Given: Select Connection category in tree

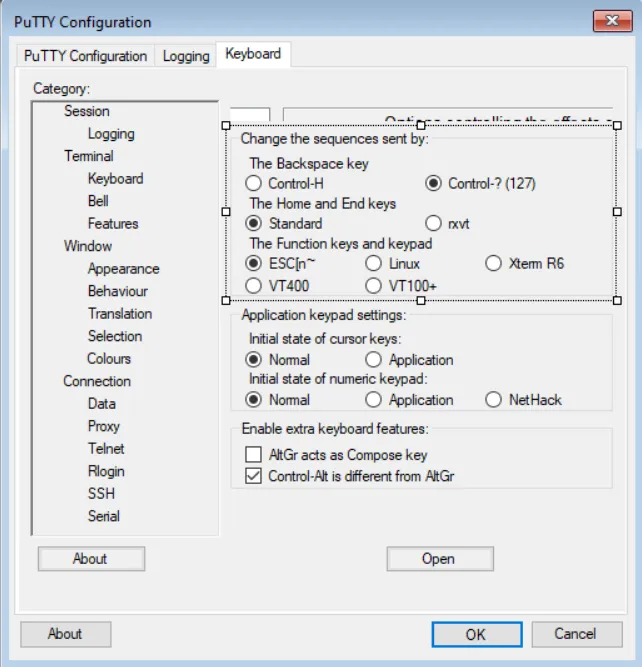Looking at the screenshot, I should 97,381.
